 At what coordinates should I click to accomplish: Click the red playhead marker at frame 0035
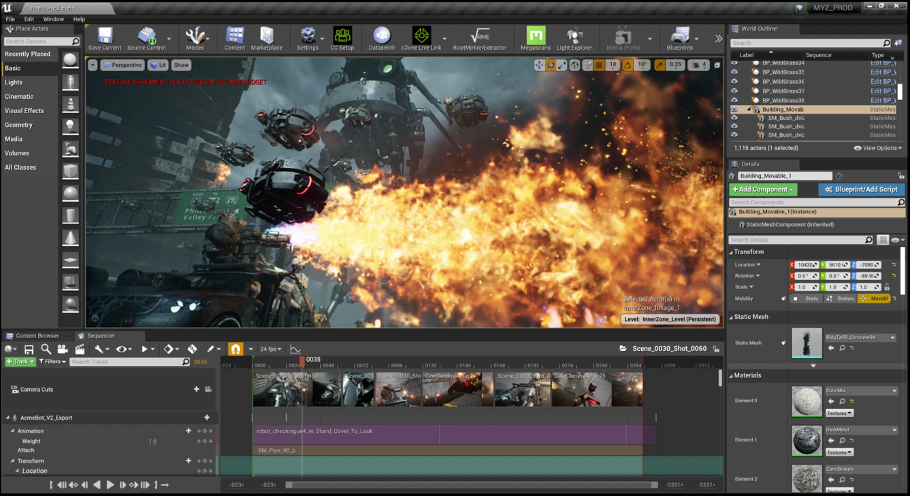(303, 361)
